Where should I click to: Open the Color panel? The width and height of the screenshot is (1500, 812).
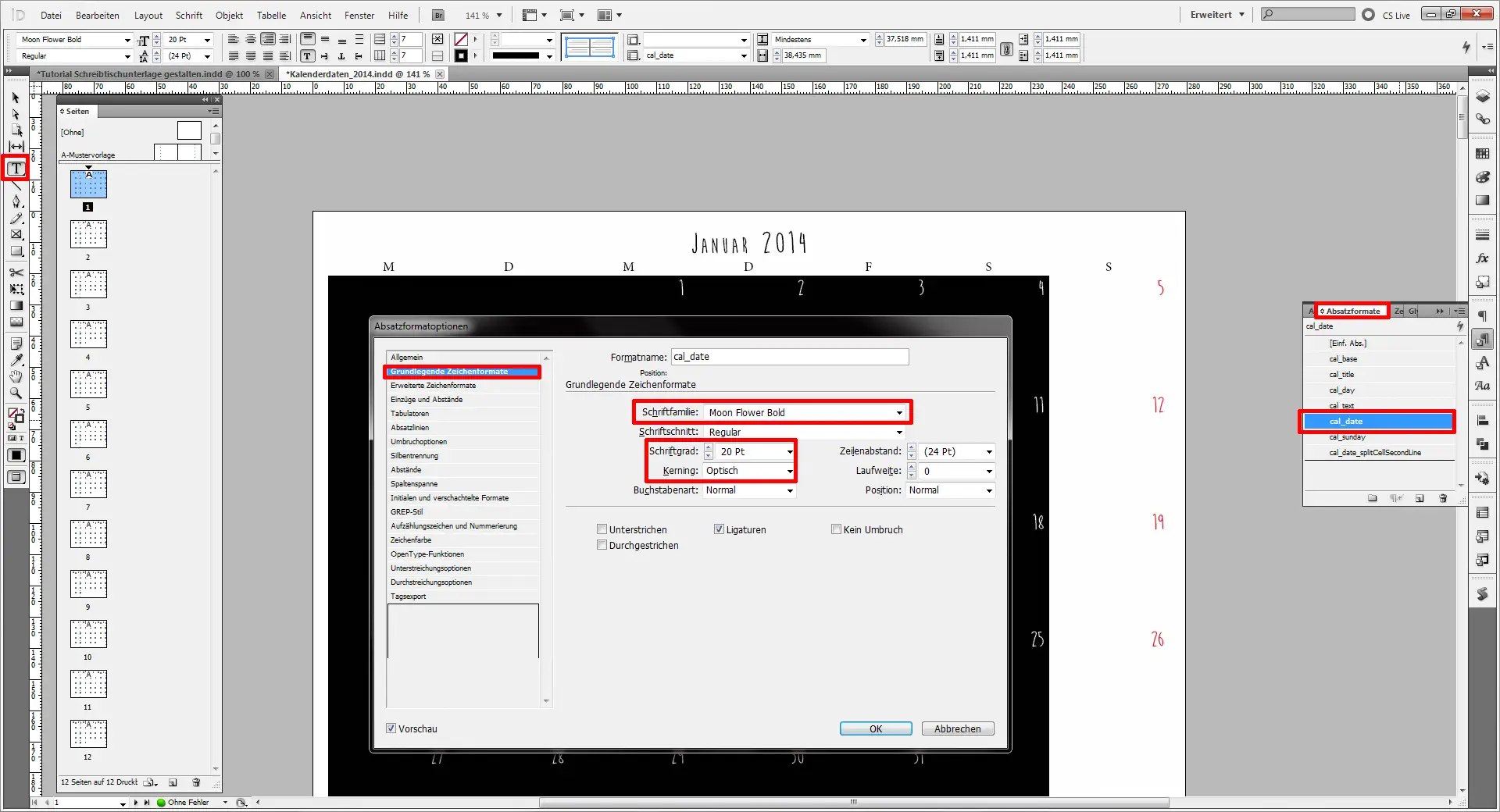click(1483, 178)
